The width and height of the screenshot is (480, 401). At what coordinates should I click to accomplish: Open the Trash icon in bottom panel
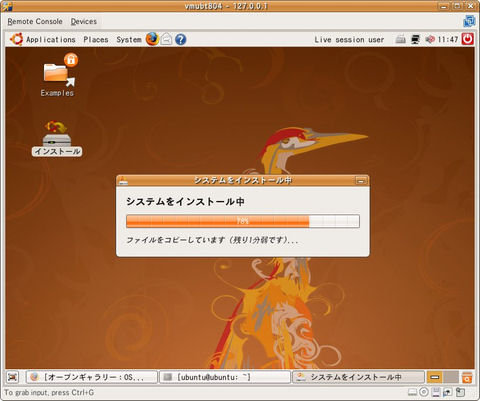467,377
